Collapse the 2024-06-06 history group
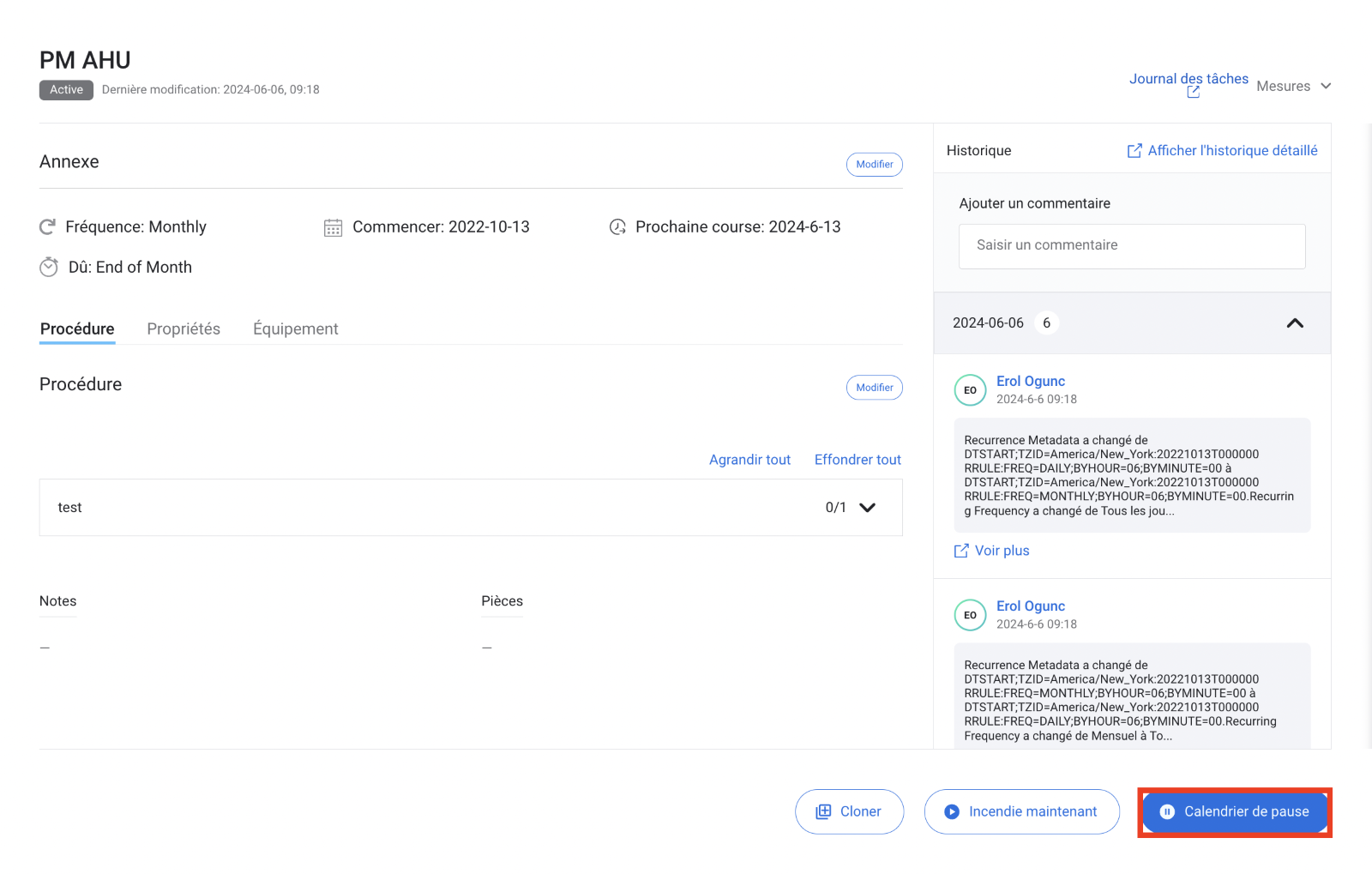 (x=1295, y=323)
